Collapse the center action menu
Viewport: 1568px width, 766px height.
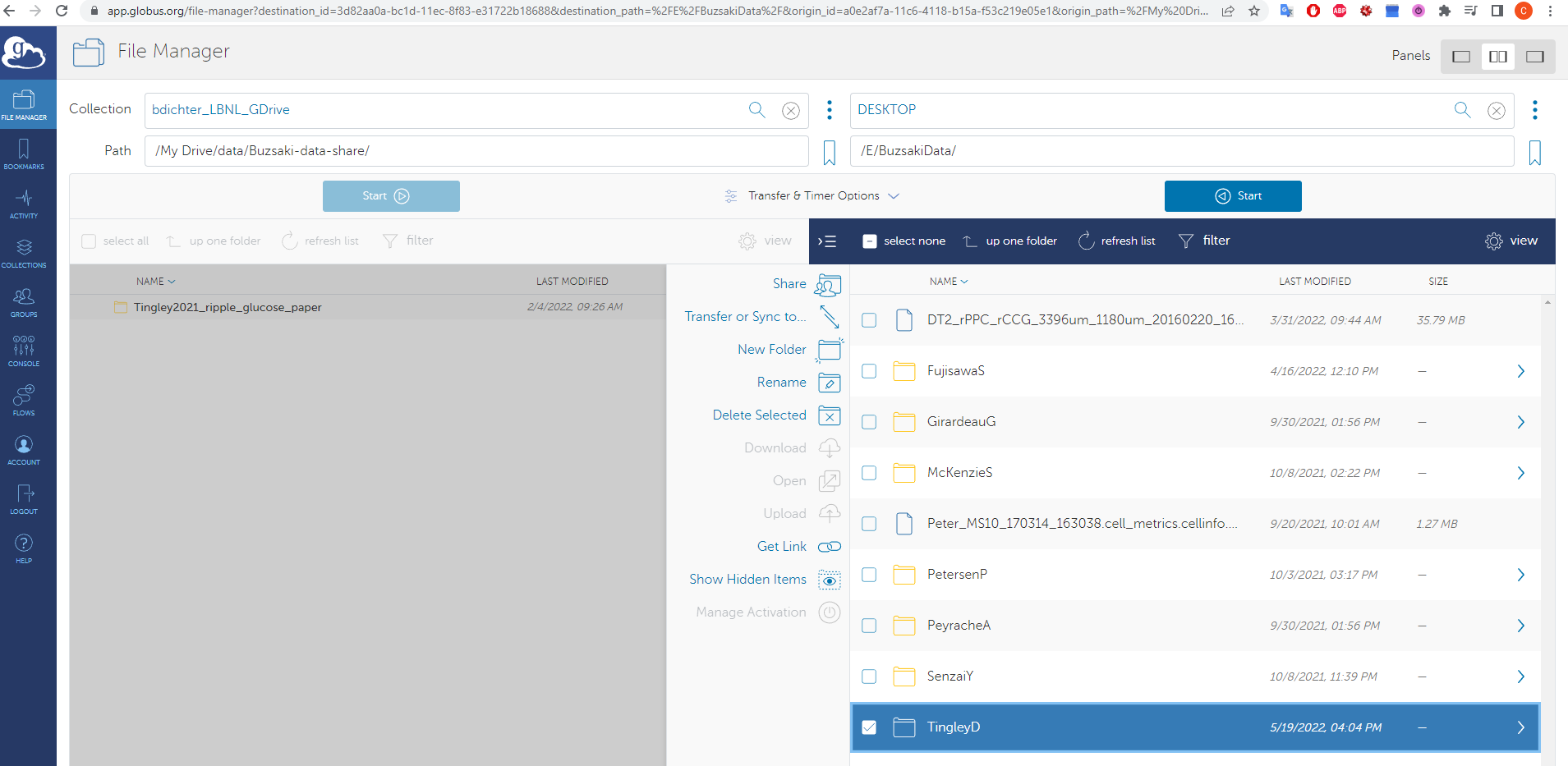(827, 241)
